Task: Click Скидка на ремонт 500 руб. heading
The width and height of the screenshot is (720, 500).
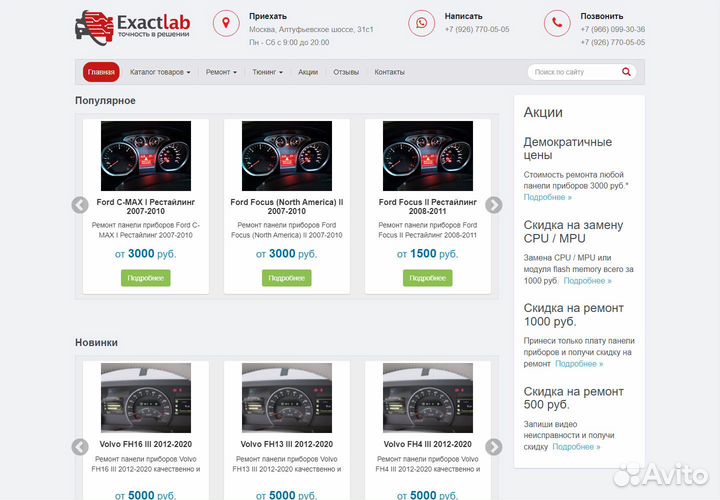Action: click(574, 398)
